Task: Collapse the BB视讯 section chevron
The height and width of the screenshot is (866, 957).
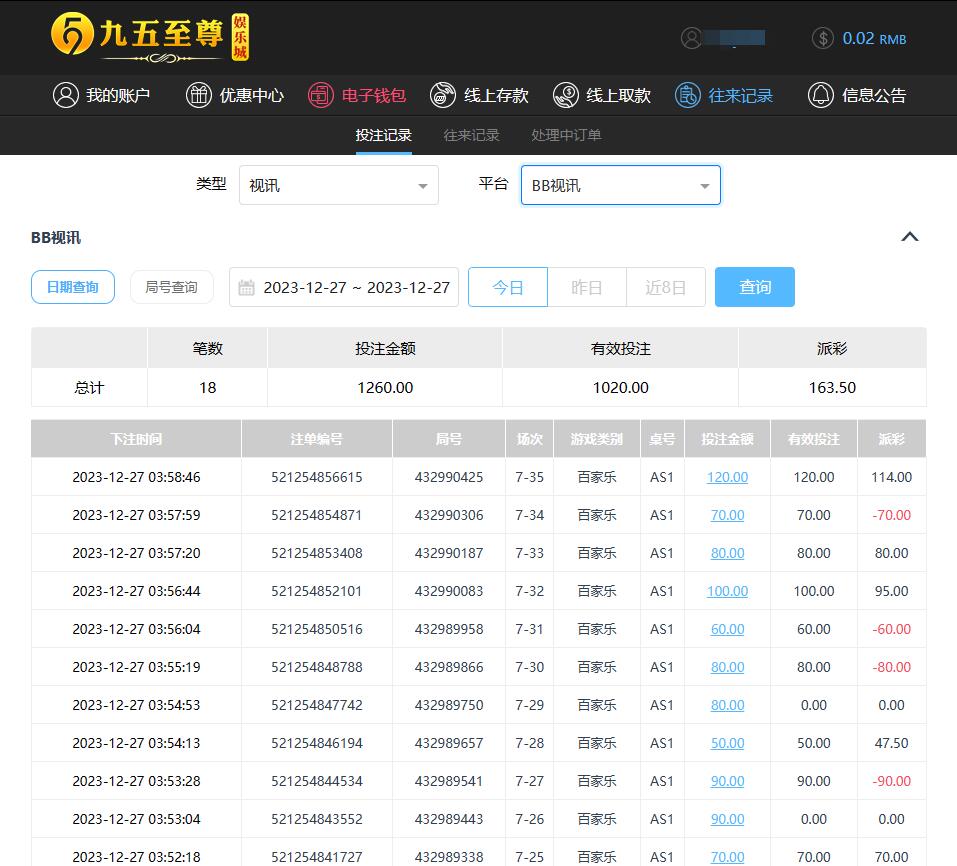Action: coord(909,237)
